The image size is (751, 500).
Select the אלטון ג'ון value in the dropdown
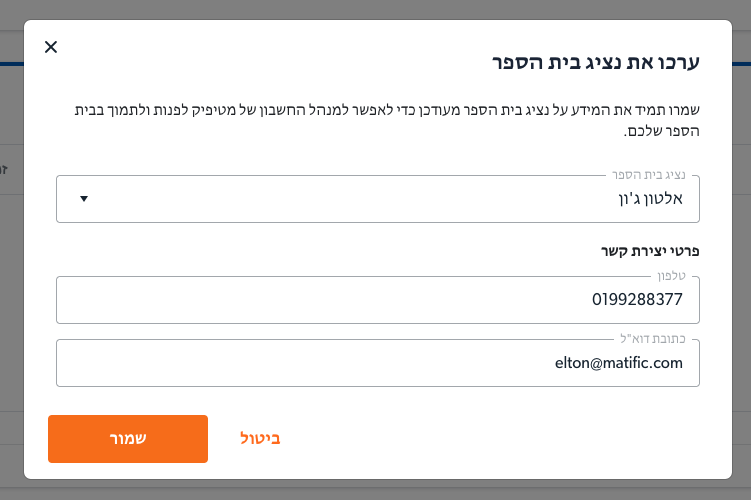point(650,199)
